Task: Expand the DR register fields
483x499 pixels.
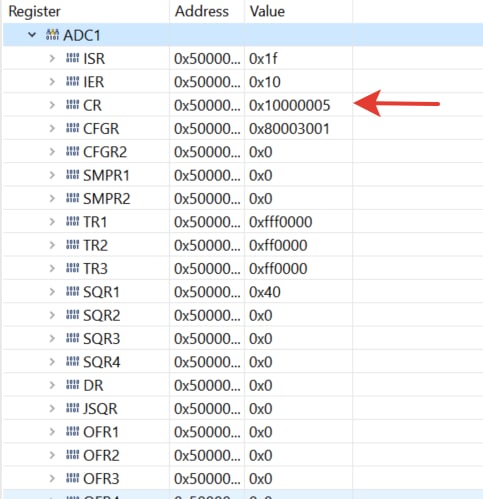Action: tap(52, 385)
